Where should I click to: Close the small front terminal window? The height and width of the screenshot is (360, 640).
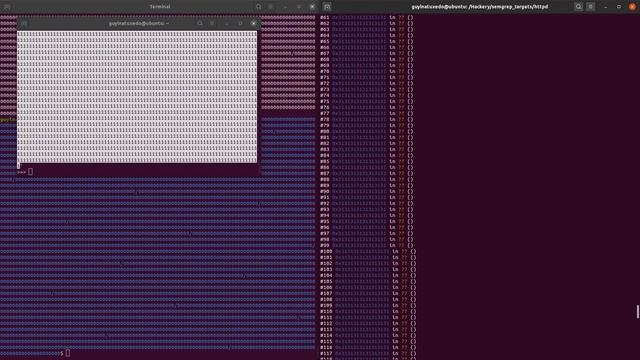pyautogui.click(x=253, y=24)
